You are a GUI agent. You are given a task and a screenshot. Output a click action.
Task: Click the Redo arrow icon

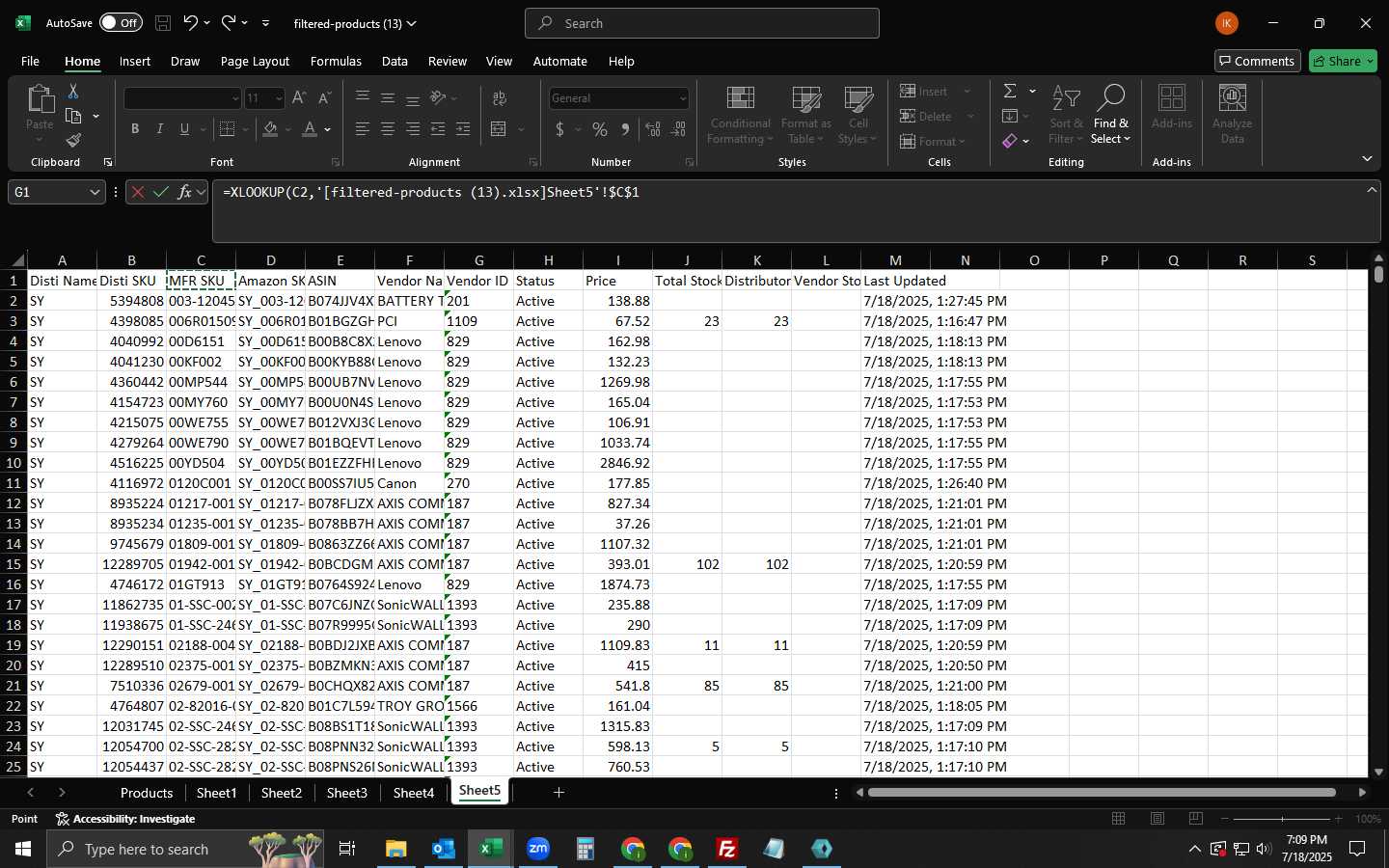click(x=229, y=23)
